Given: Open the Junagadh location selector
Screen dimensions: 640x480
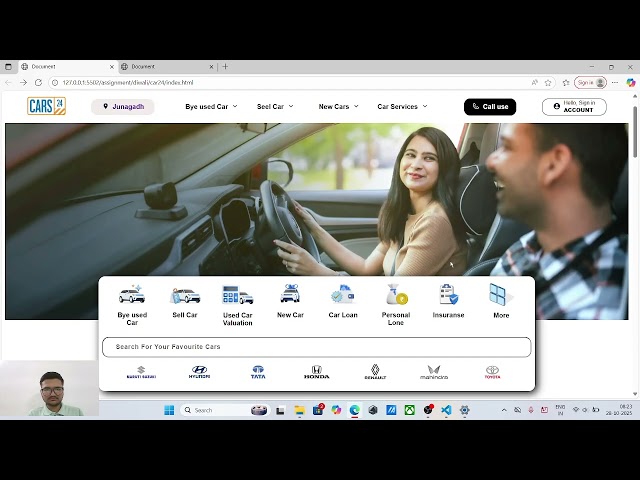Looking at the screenshot, I should [123, 107].
